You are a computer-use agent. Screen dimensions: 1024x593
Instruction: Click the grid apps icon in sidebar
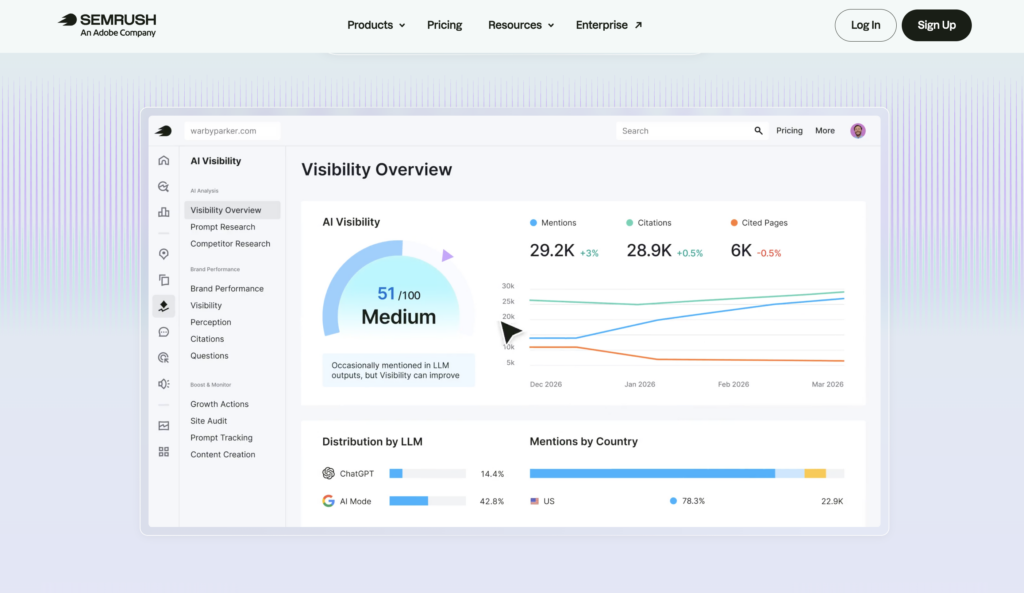tap(163, 452)
